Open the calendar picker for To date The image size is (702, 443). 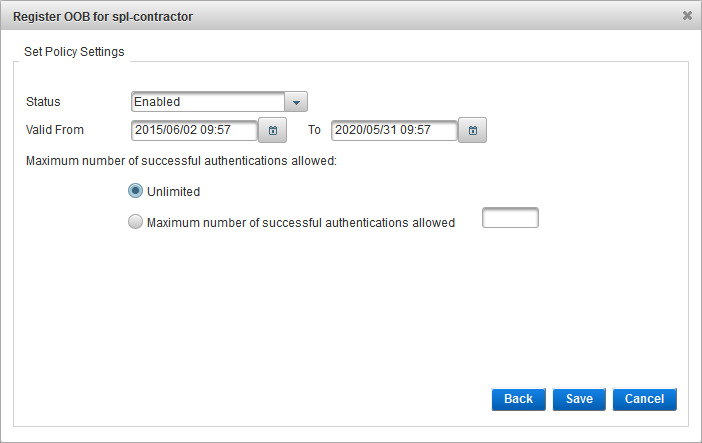pyautogui.click(x=473, y=130)
